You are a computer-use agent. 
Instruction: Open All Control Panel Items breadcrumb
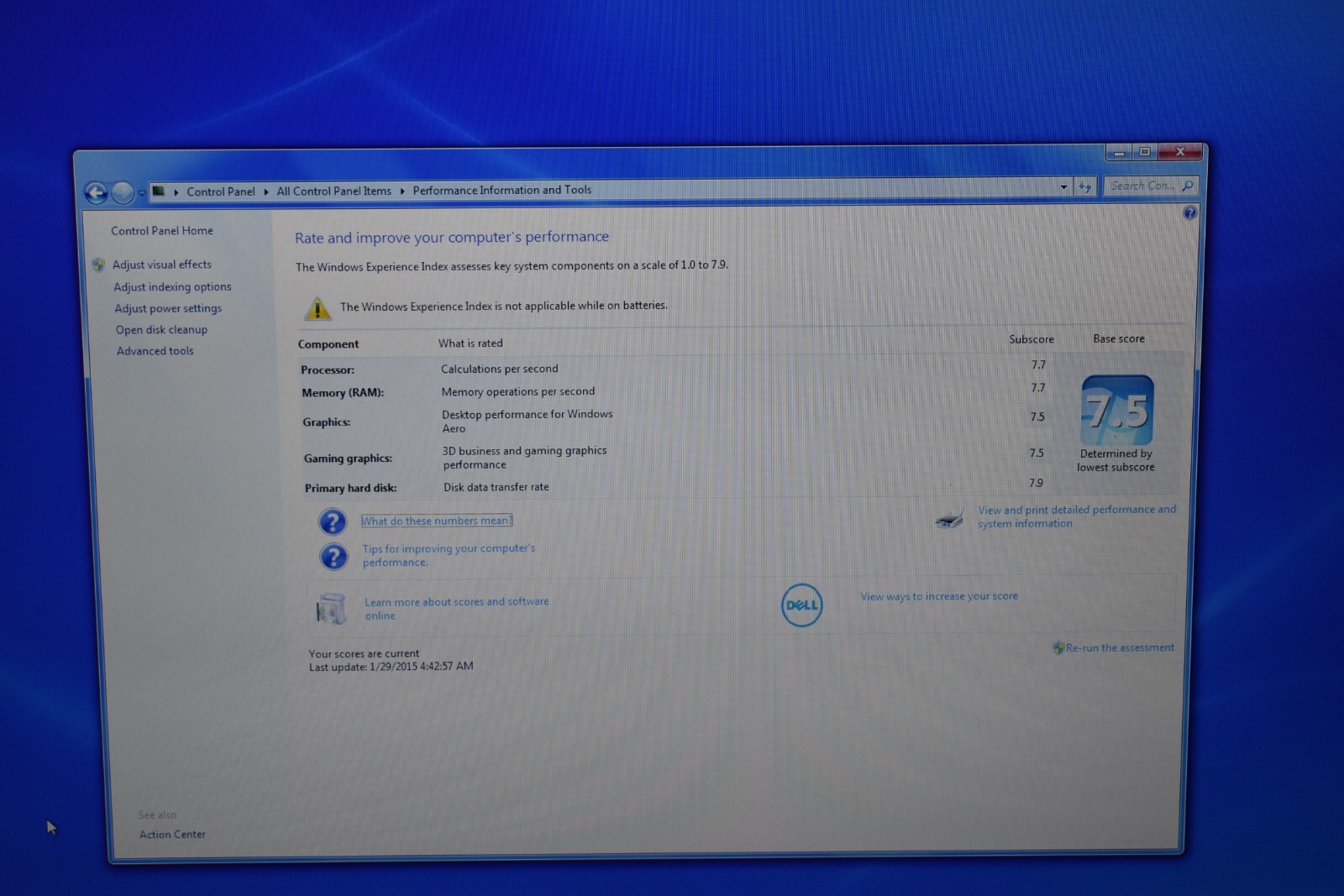(333, 191)
